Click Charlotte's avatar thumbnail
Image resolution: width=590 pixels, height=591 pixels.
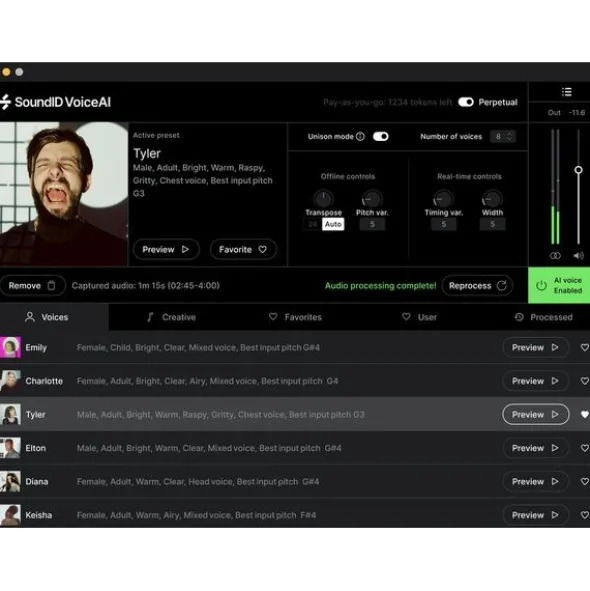pyautogui.click(x=10, y=381)
